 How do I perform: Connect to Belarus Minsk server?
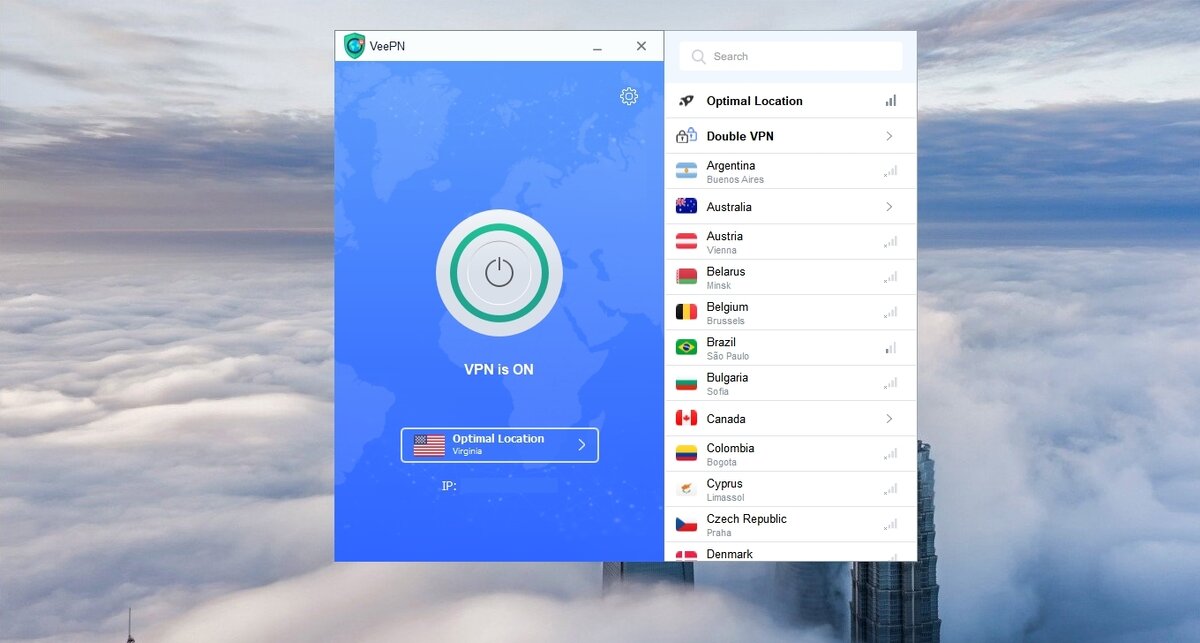point(791,277)
